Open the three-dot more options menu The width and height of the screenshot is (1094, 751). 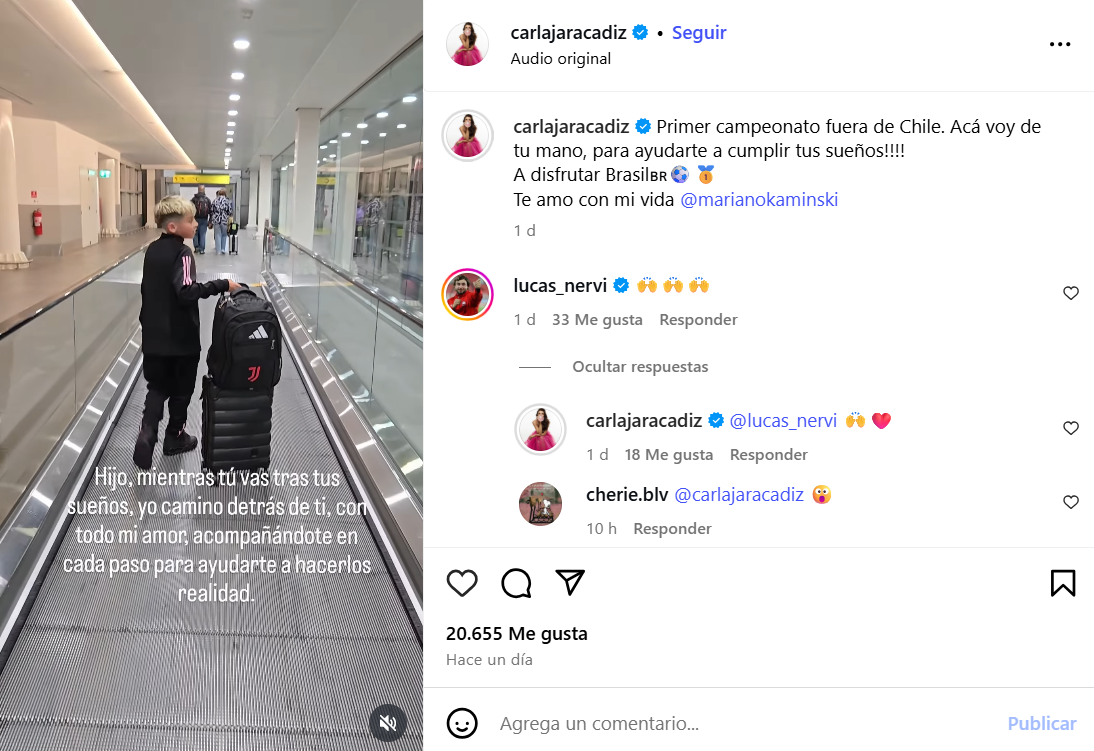tap(1060, 44)
